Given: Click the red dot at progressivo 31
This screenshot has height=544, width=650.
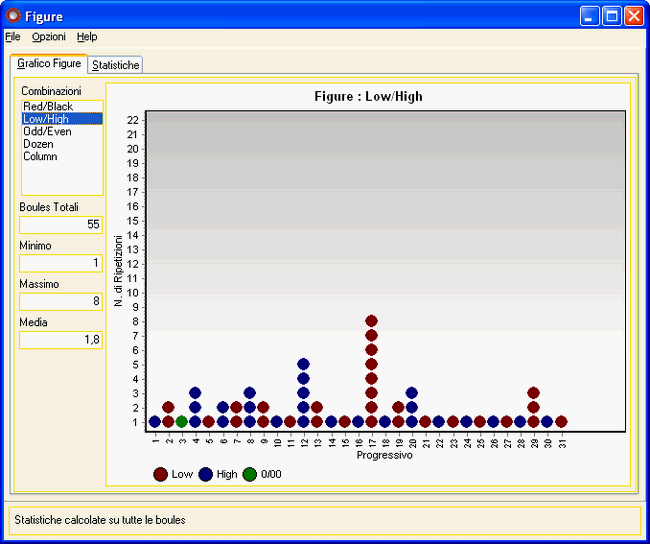Looking at the screenshot, I should (561, 422).
